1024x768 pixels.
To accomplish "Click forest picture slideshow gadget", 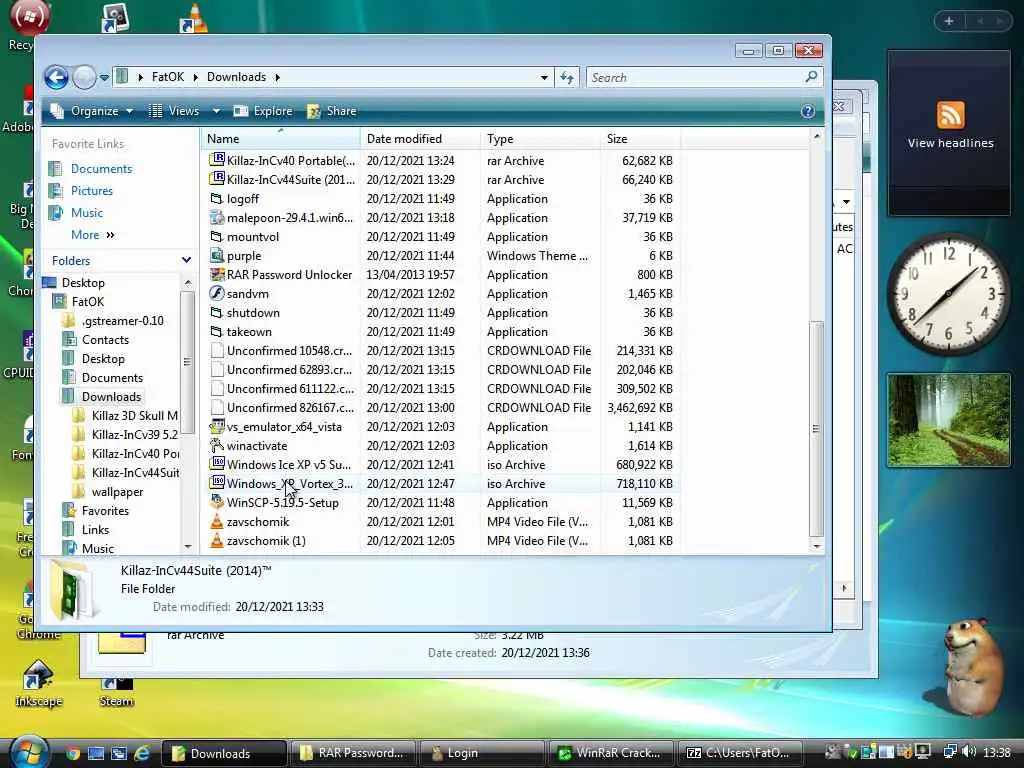I will pyautogui.click(x=948, y=420).
